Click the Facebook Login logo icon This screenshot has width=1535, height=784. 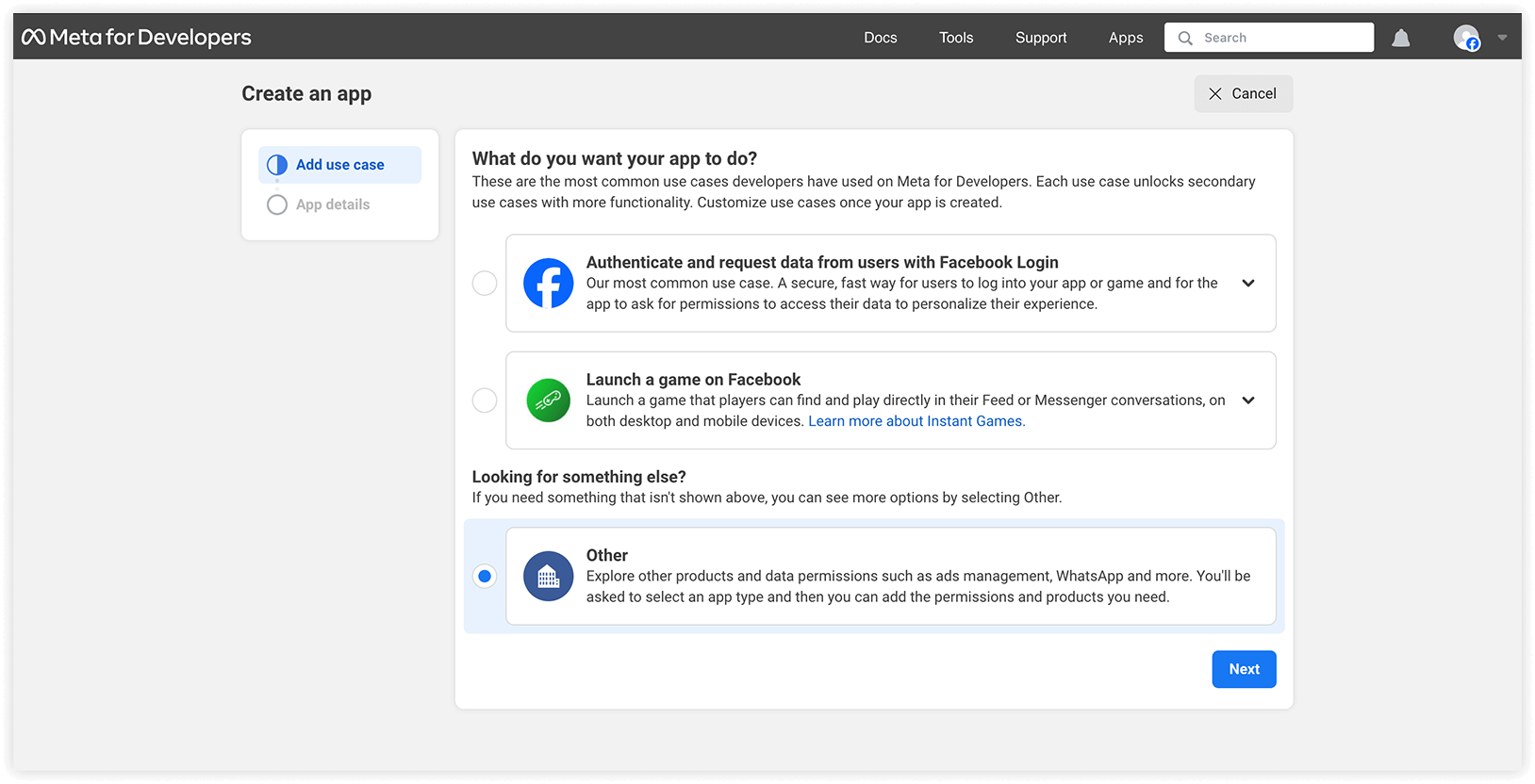point(549,283)
